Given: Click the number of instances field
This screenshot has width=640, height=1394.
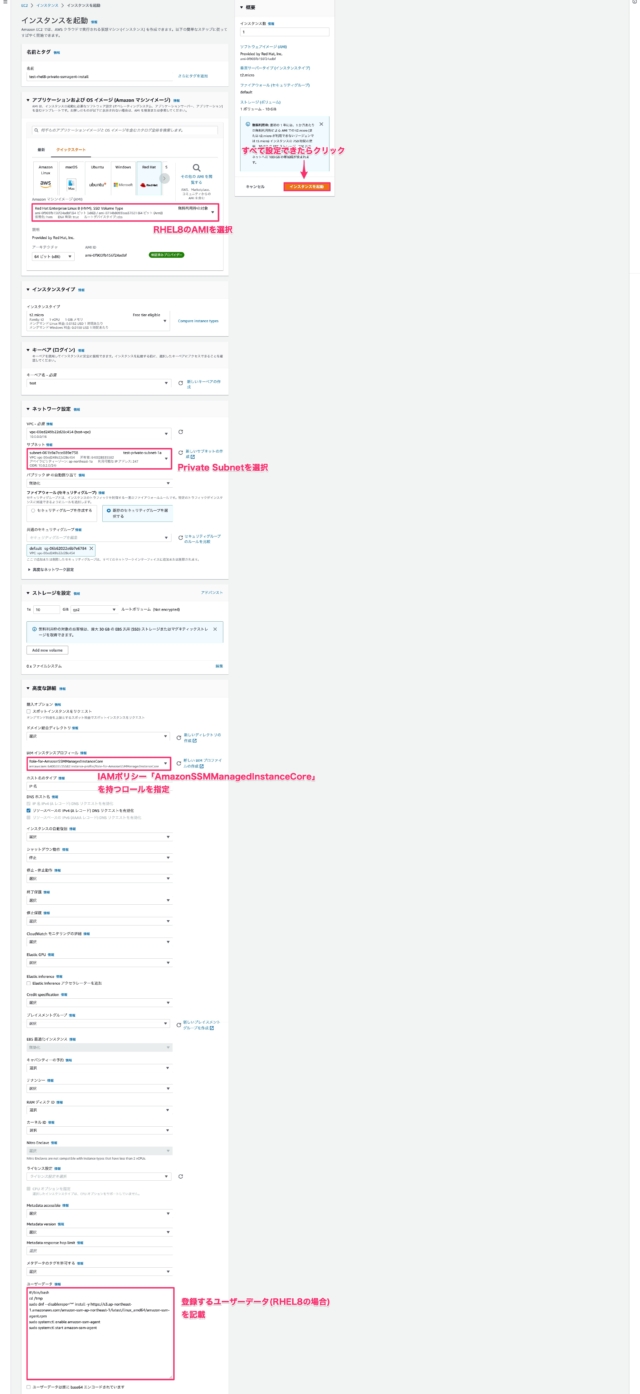Looking at the screenshot, I should 284,31.
